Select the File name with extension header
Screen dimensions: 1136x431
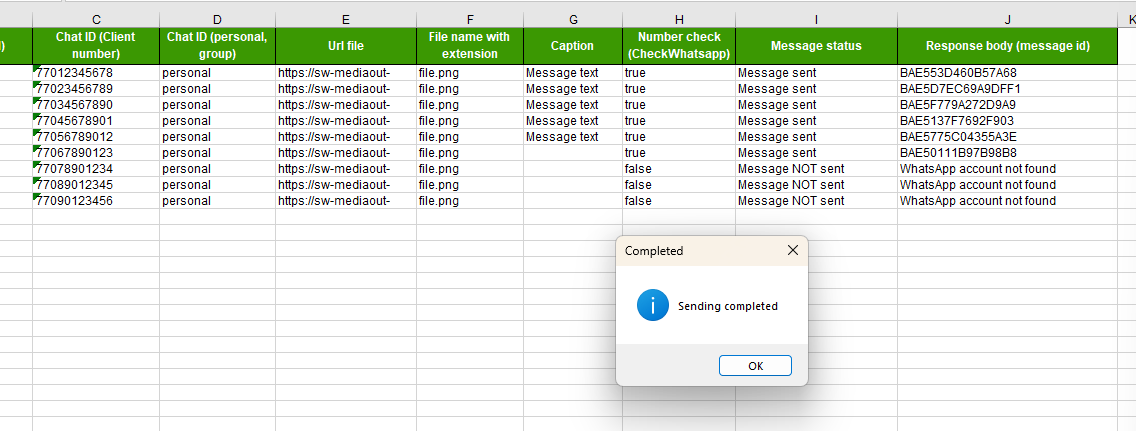click(469, 46)
